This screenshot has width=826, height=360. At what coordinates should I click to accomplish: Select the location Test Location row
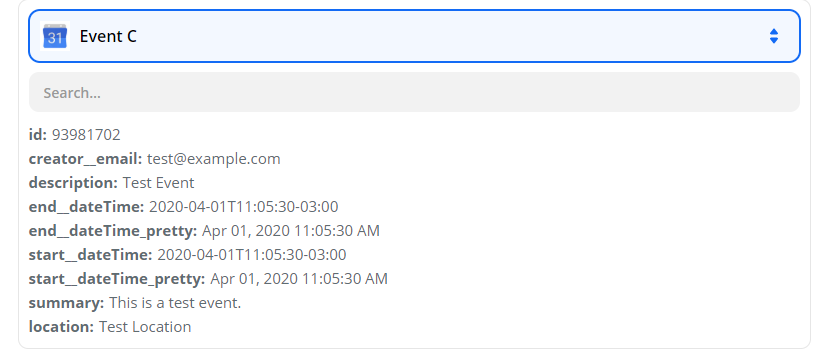pos(110,327)
